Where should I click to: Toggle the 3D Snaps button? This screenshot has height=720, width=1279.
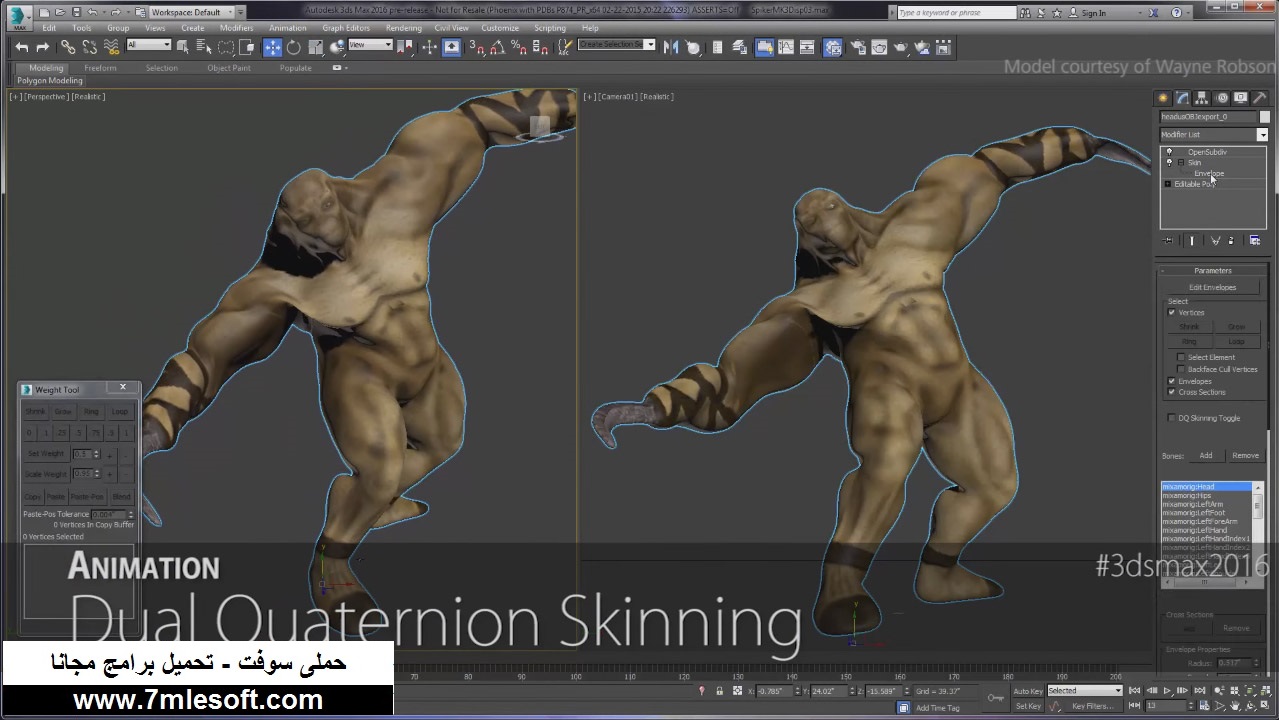(477, 47)
